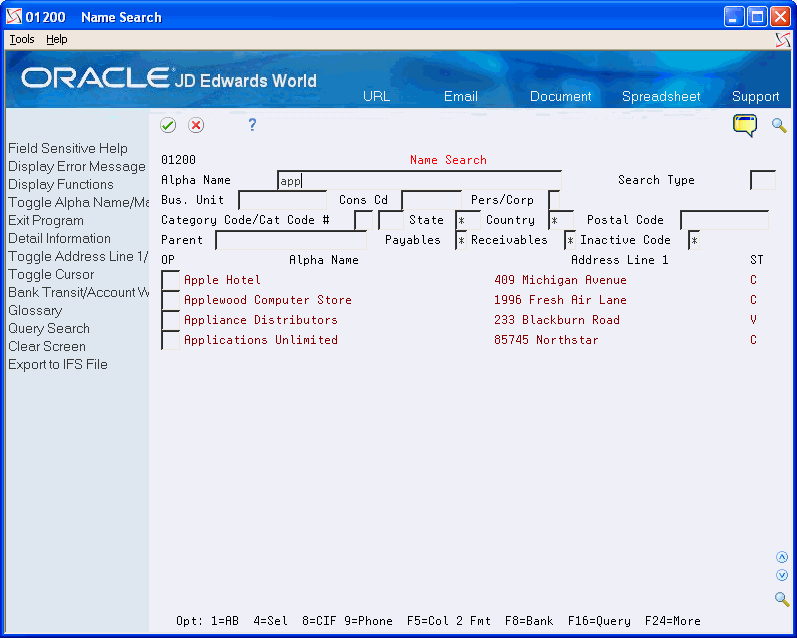Click the Cons Cd input field
Viewport: 797px width, 638px height.
pyautogui.click(x=432, y=200)
